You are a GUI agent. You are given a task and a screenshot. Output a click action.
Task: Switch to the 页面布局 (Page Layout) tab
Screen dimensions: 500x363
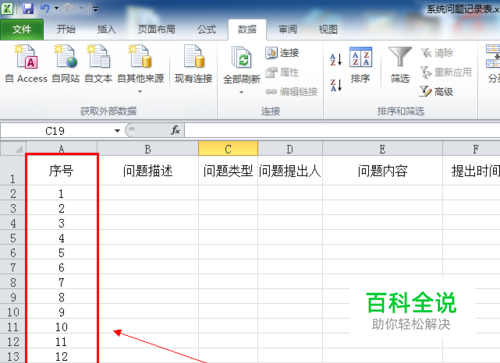(157, 29)
